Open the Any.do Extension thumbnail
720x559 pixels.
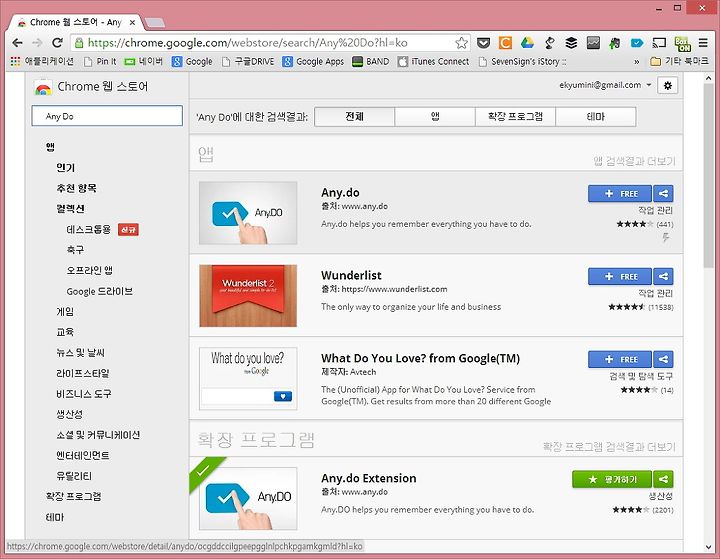point(248,498)
